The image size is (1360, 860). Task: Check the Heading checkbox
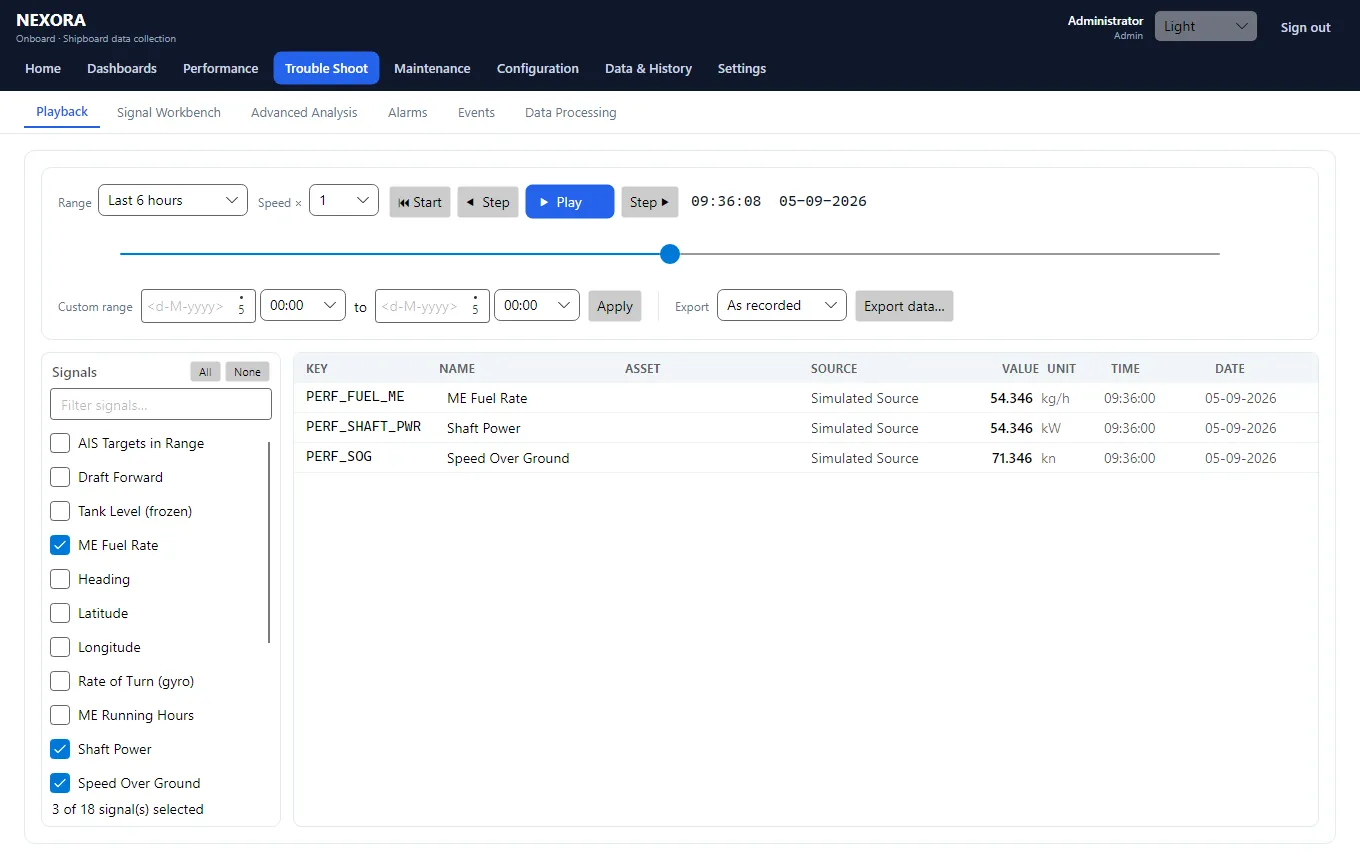point(60,579)
